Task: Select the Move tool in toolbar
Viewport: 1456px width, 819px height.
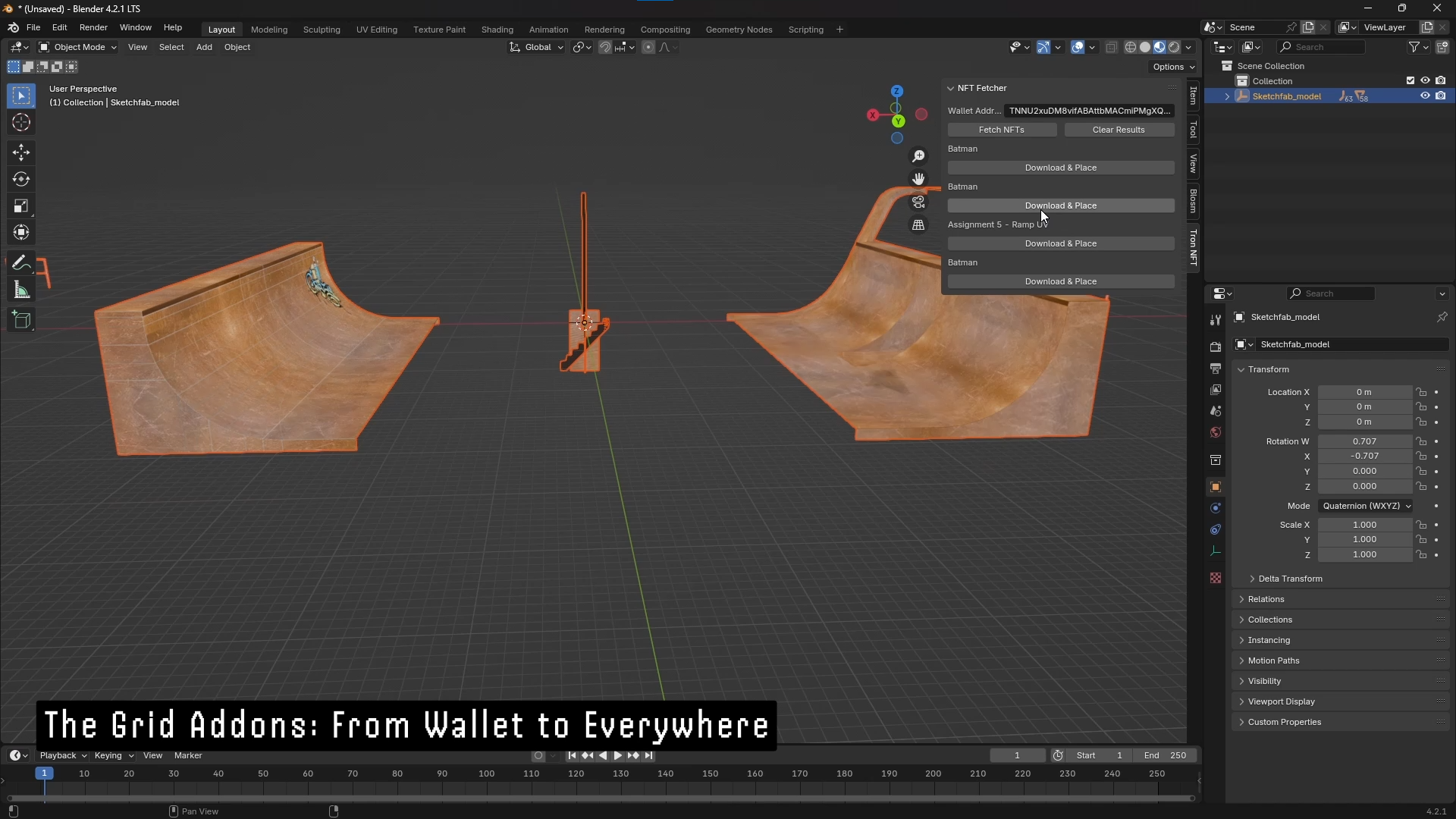Action: 21,152
